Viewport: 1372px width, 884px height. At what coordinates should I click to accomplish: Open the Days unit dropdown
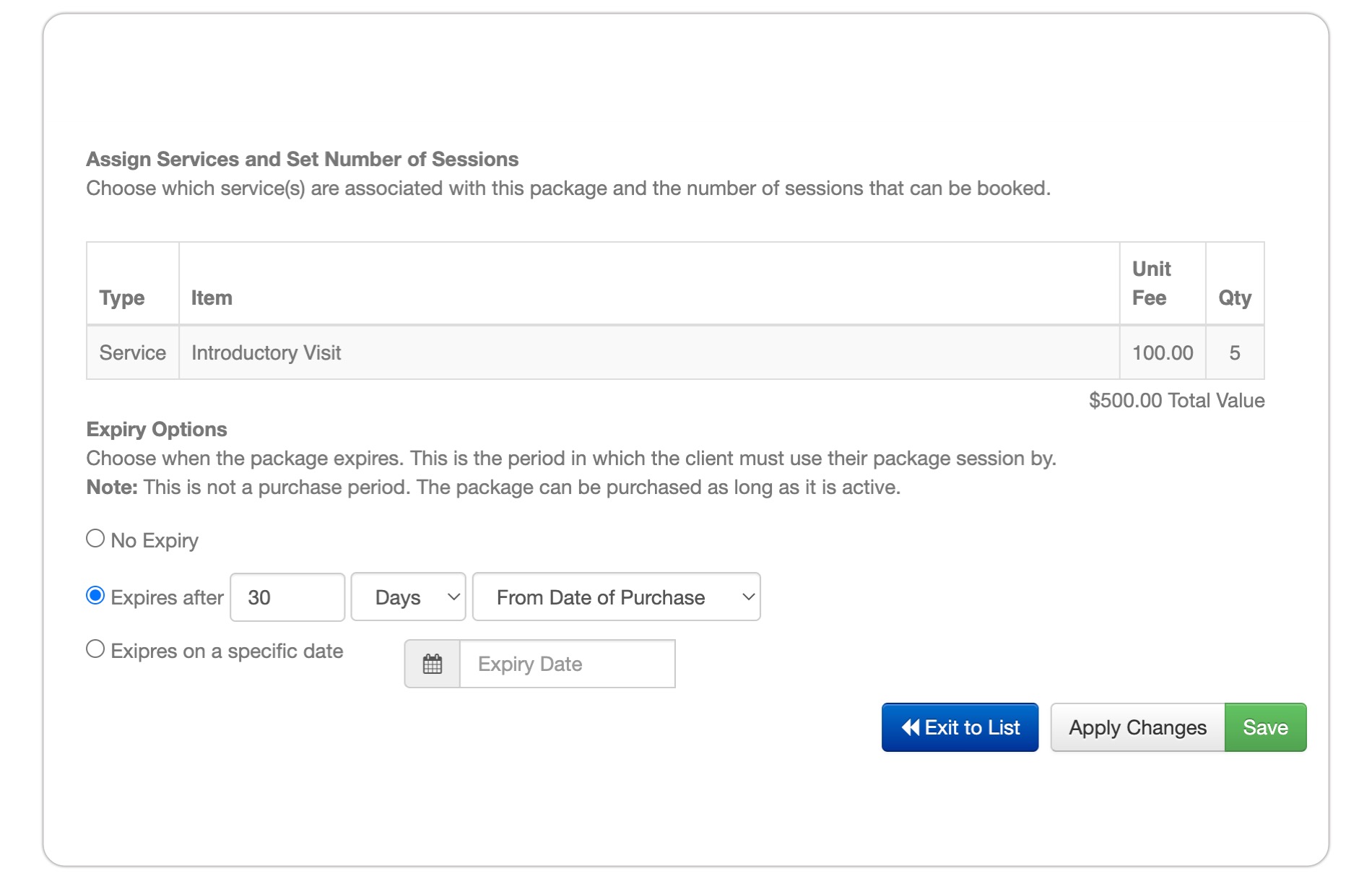coord(409,597)
